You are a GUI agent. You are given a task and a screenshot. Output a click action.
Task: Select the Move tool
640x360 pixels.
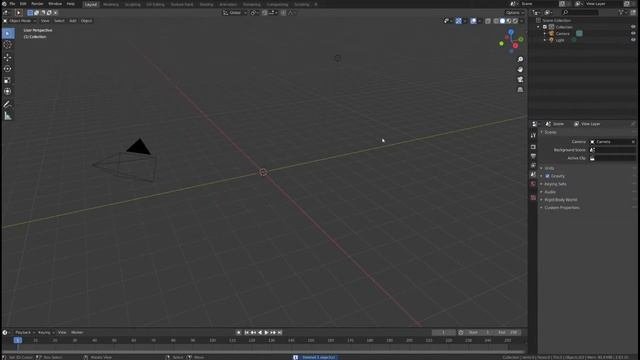pyautogui.click(x=8, y=58)
